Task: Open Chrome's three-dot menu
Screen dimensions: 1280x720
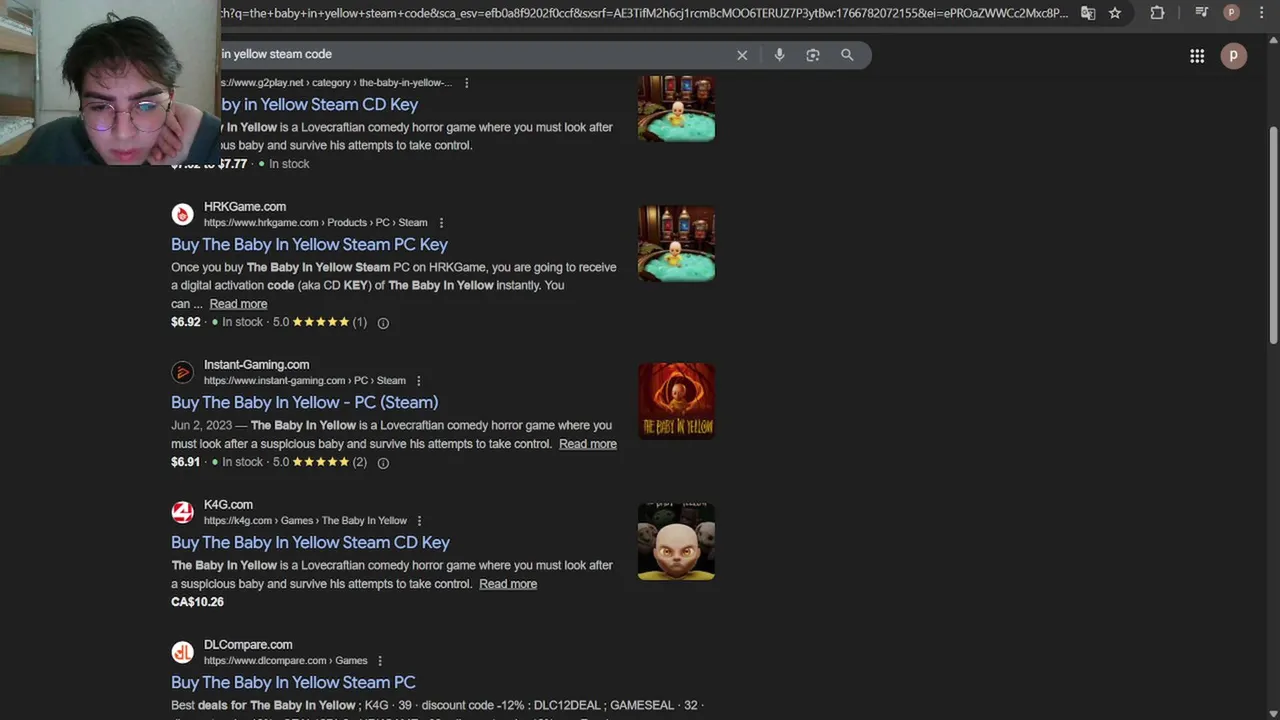Action: [x=1262, y=13]
